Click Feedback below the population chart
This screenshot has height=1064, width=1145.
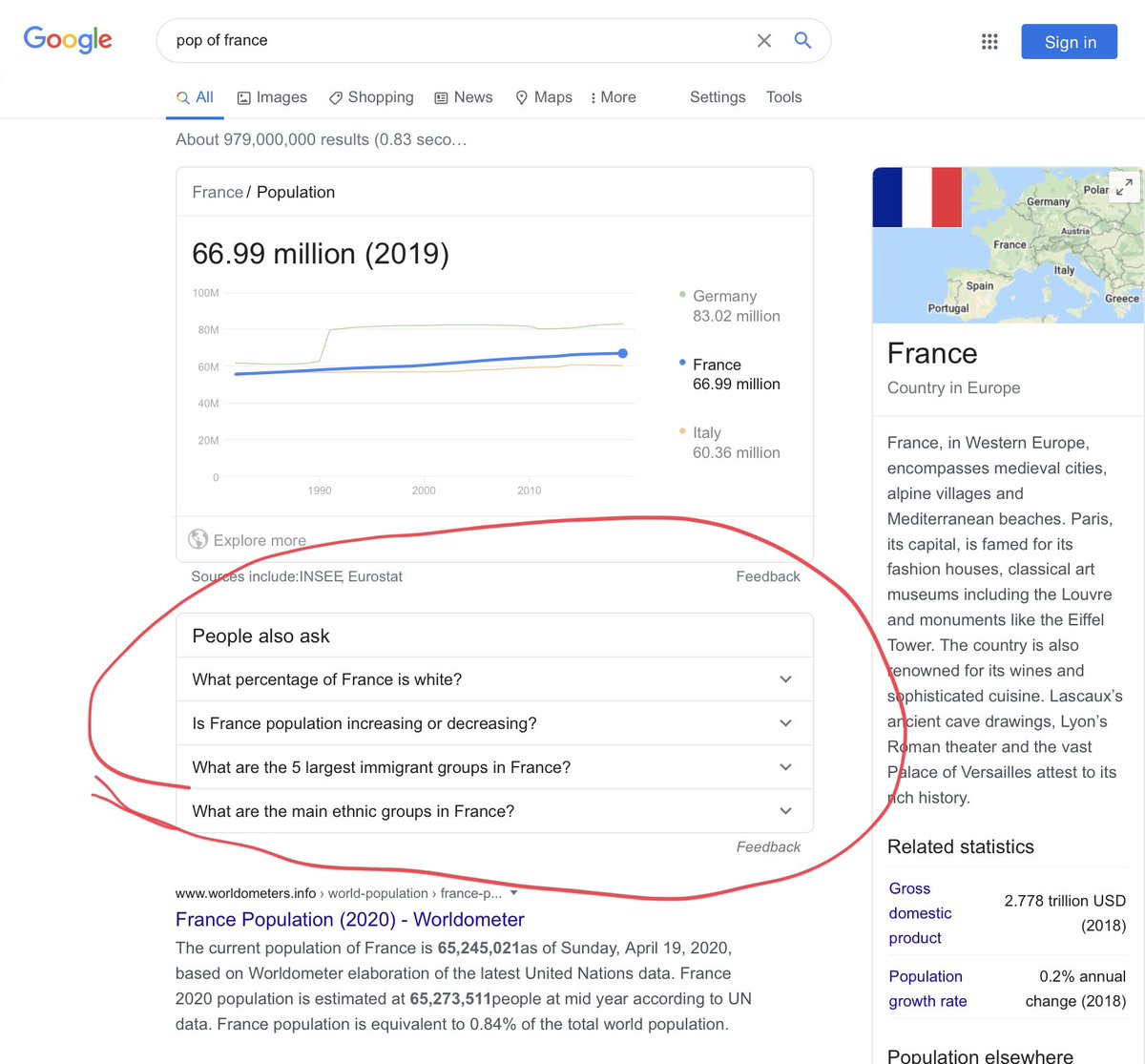pos(768,576)
